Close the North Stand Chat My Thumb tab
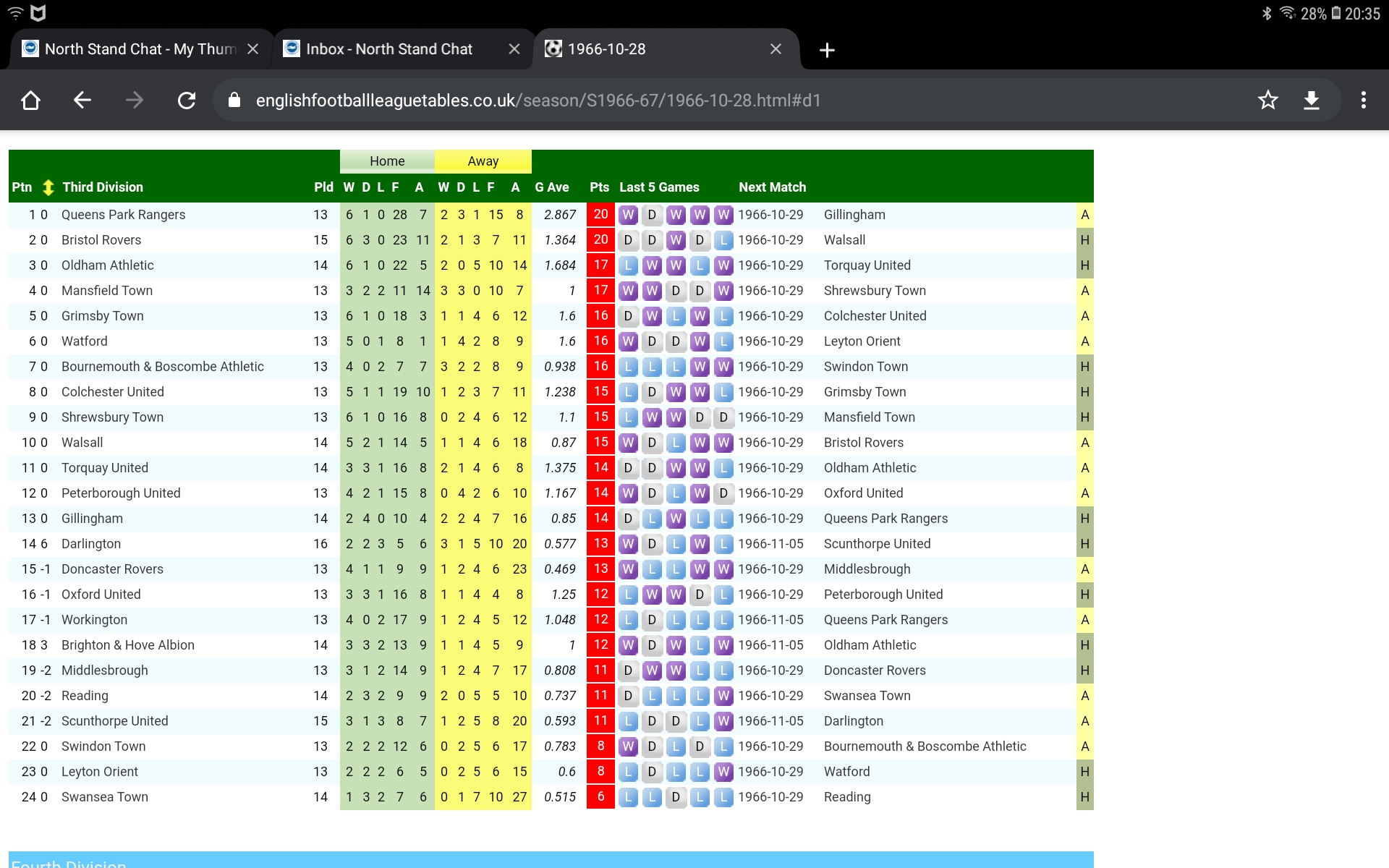 coord(252,49)
